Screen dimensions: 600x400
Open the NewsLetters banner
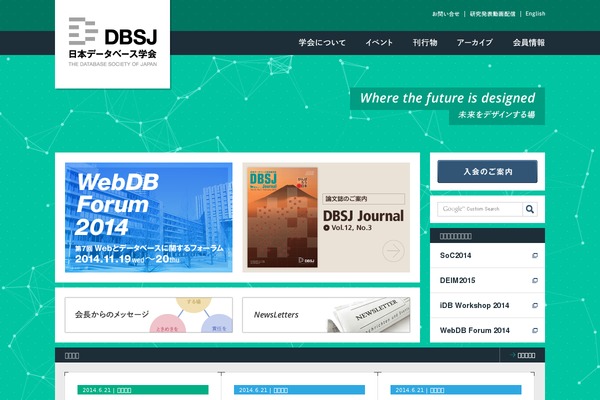tap(326, 315)
